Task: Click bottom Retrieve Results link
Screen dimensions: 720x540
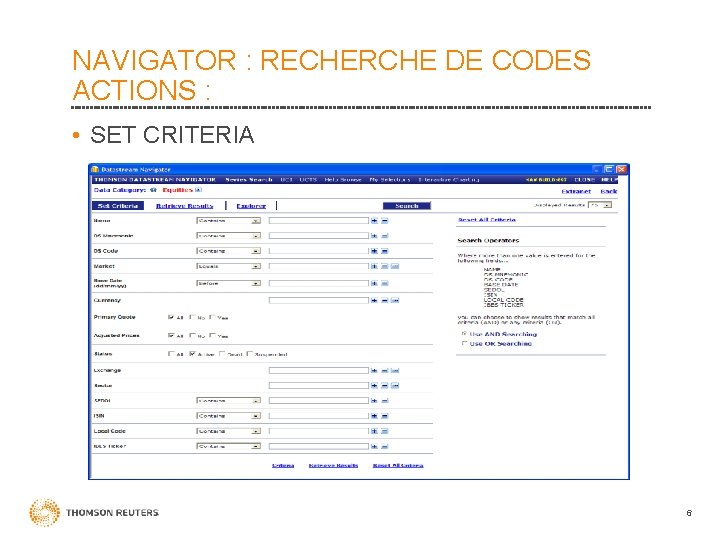Action: coord(333,466)
